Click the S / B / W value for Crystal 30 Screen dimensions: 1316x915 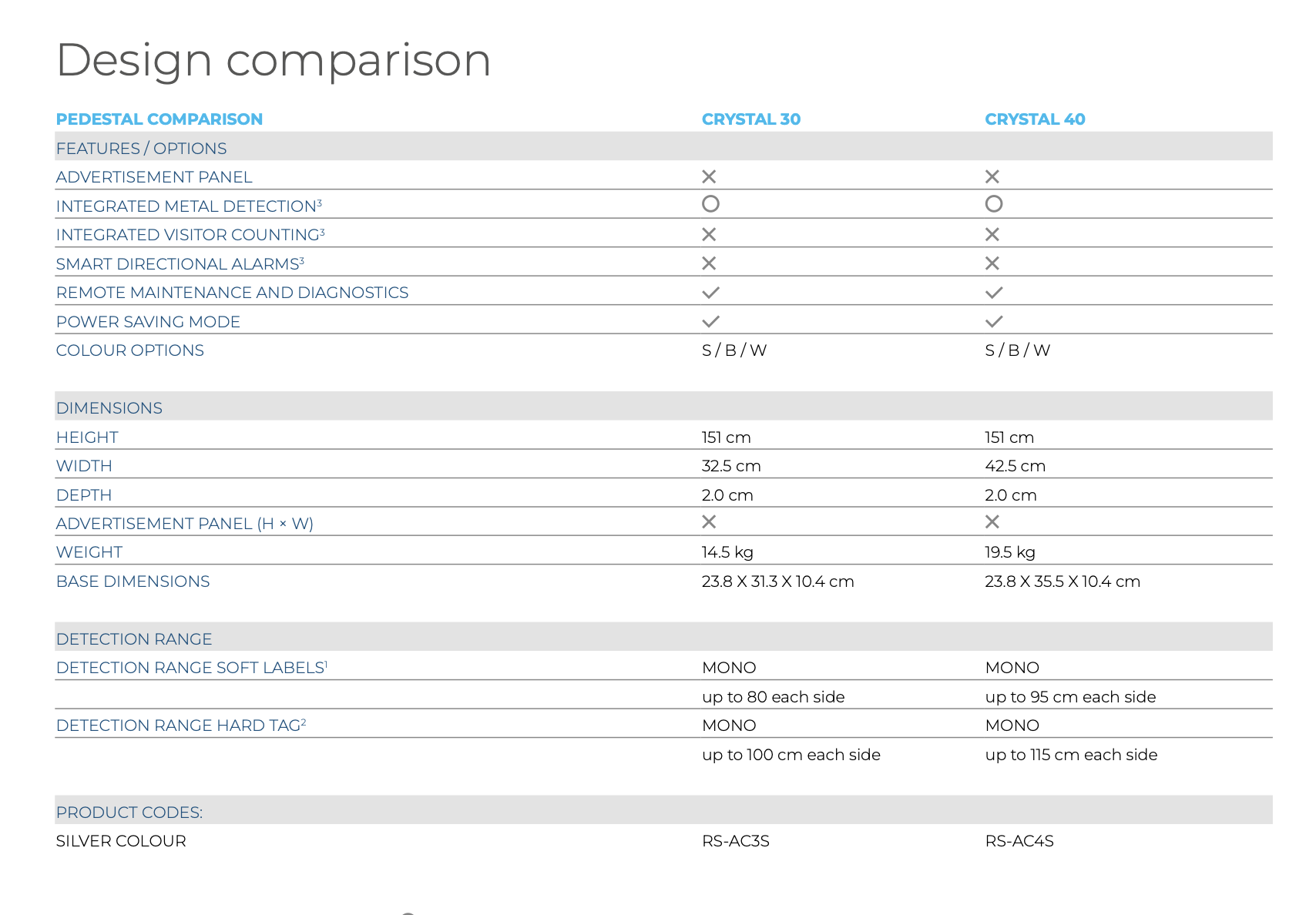tap(734, 350)
